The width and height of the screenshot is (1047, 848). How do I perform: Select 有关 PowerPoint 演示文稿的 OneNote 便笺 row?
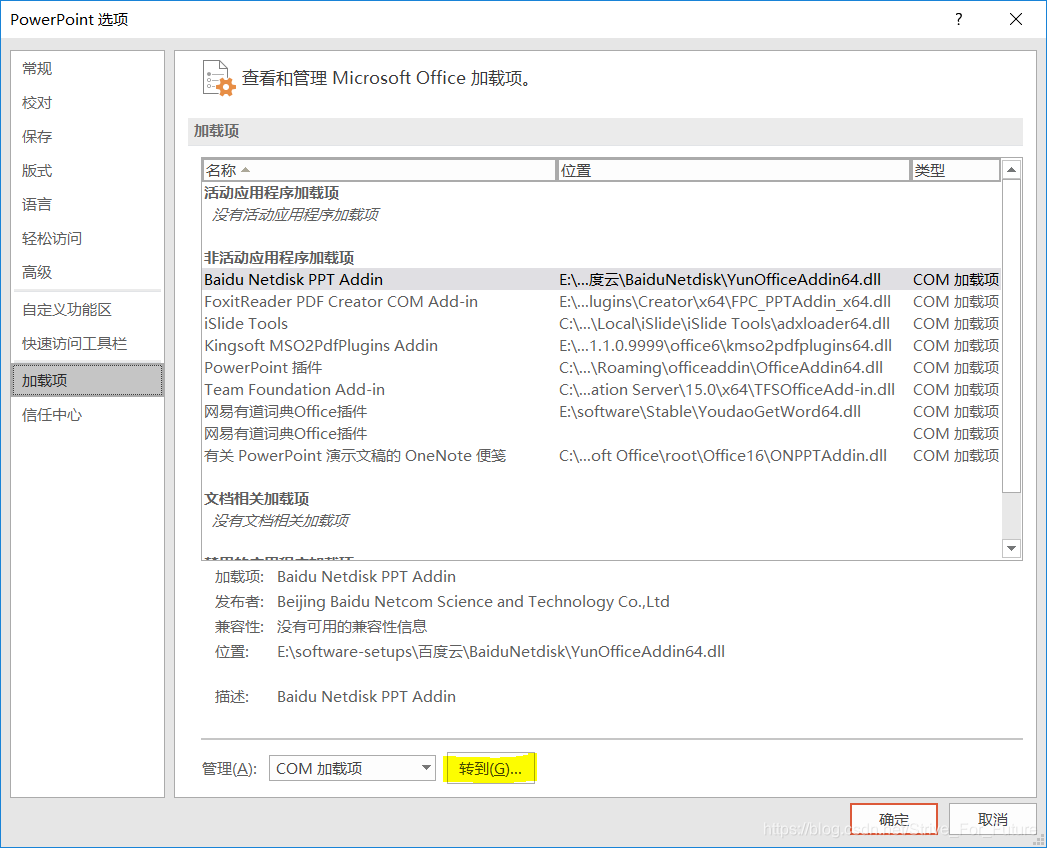click(x=601, y=456)
